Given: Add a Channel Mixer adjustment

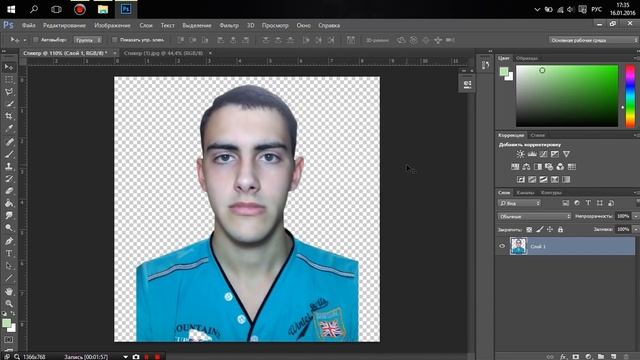Looking at the screenshot, I should point(560,167).
